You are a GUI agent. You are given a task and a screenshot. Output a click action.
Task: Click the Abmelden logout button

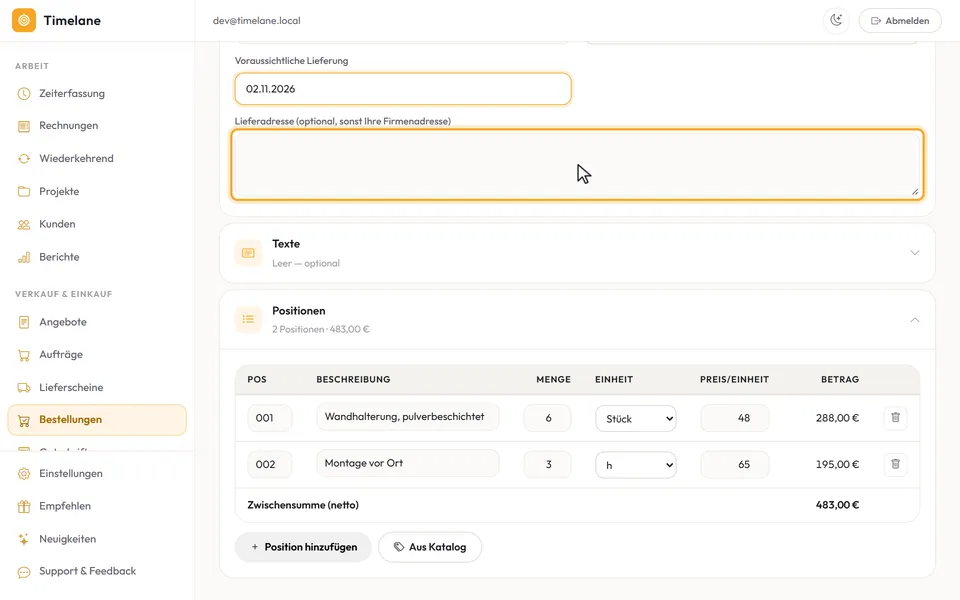pos(900,20)
